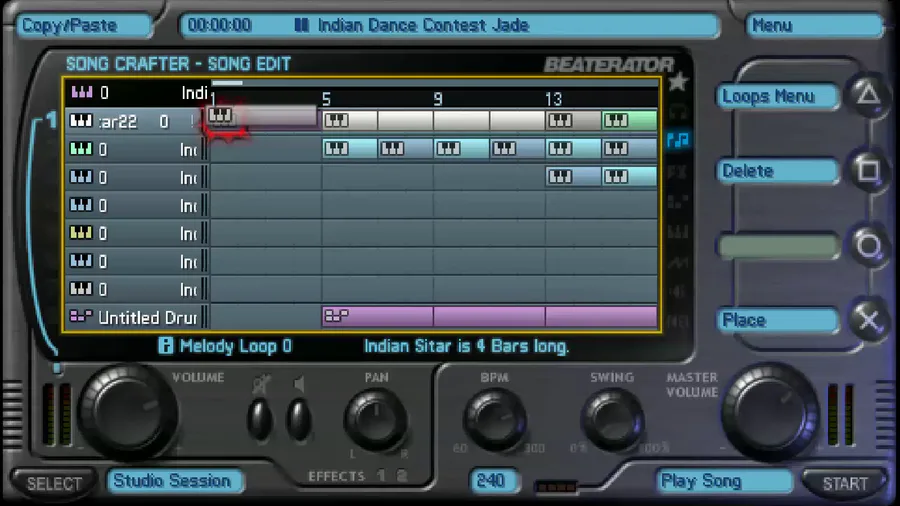Screen dimensions: 900x506
Task: Click the triangle button beside Loops Menu
Action: 868,95
